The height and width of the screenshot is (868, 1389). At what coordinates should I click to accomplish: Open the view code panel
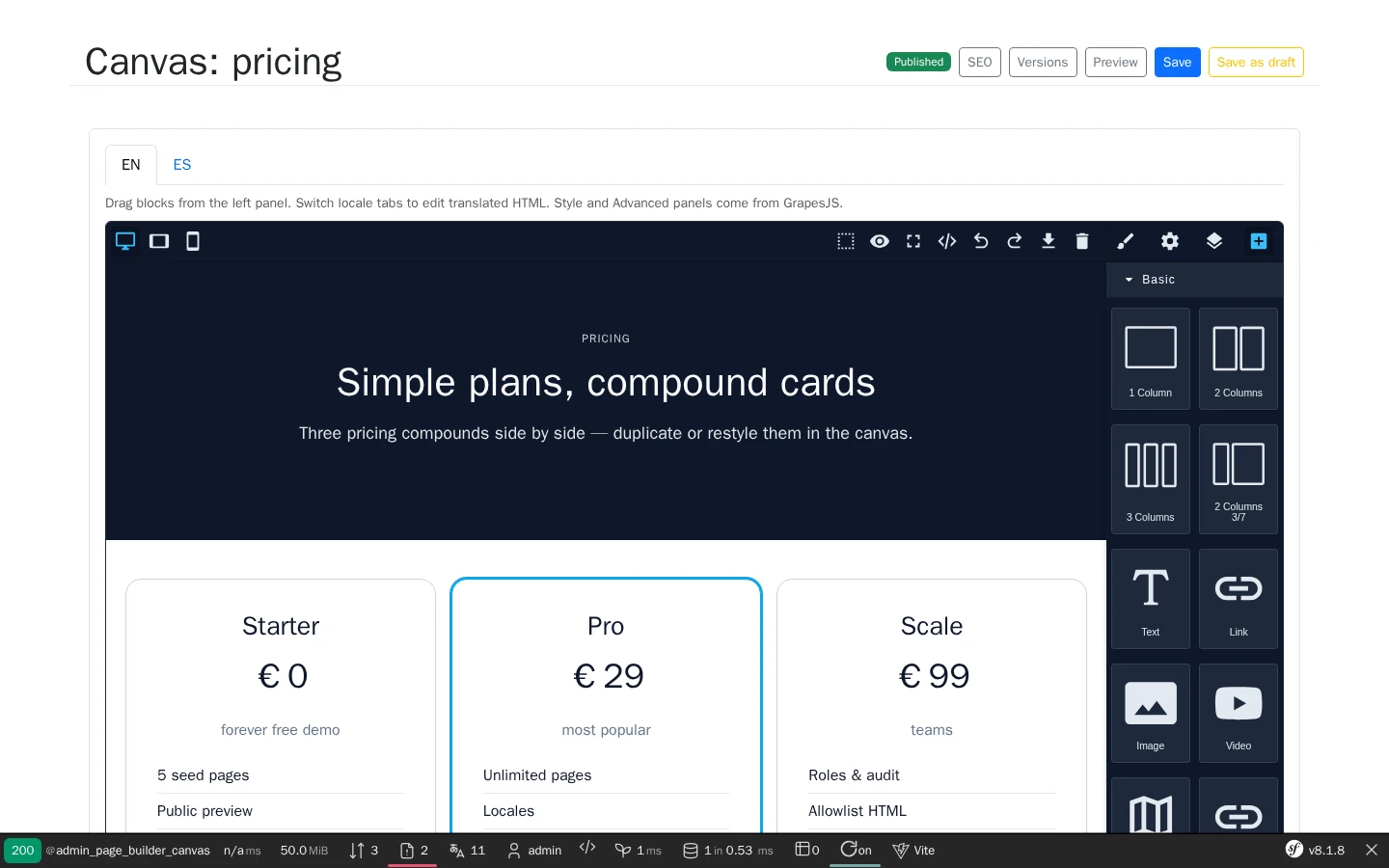[947, 241]
